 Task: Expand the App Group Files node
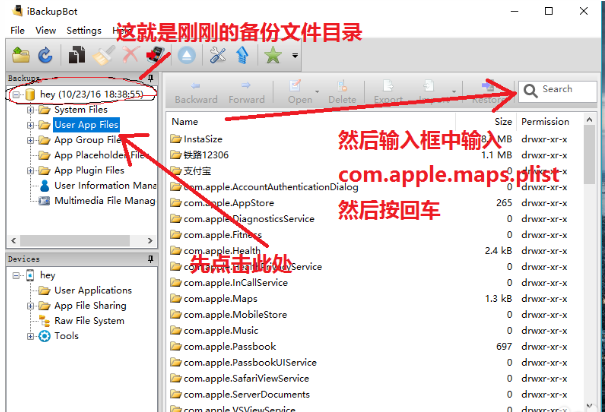pyautogui.click(x=30, y=140)
